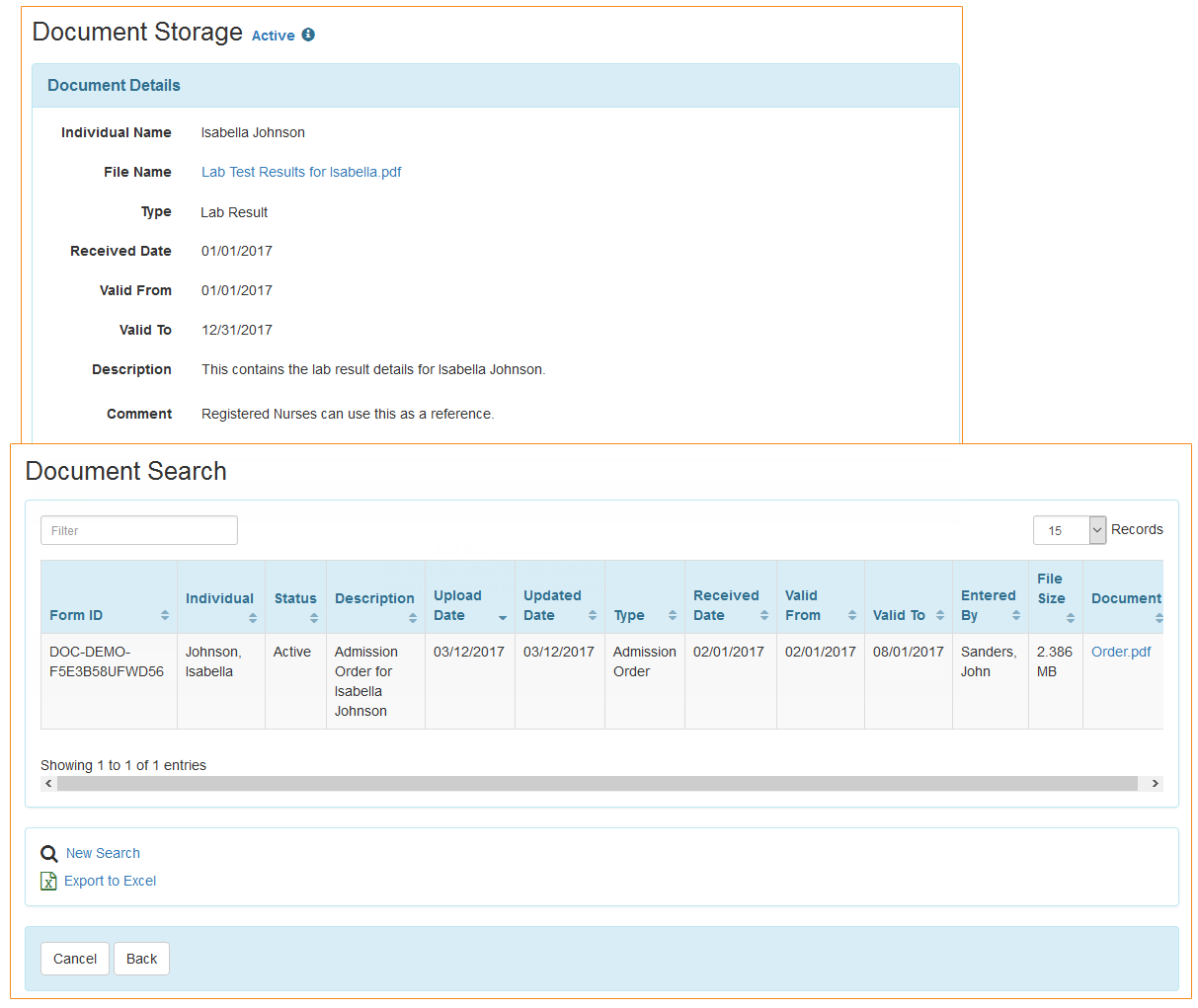Click the info icon beside Active status

point(308,35)
